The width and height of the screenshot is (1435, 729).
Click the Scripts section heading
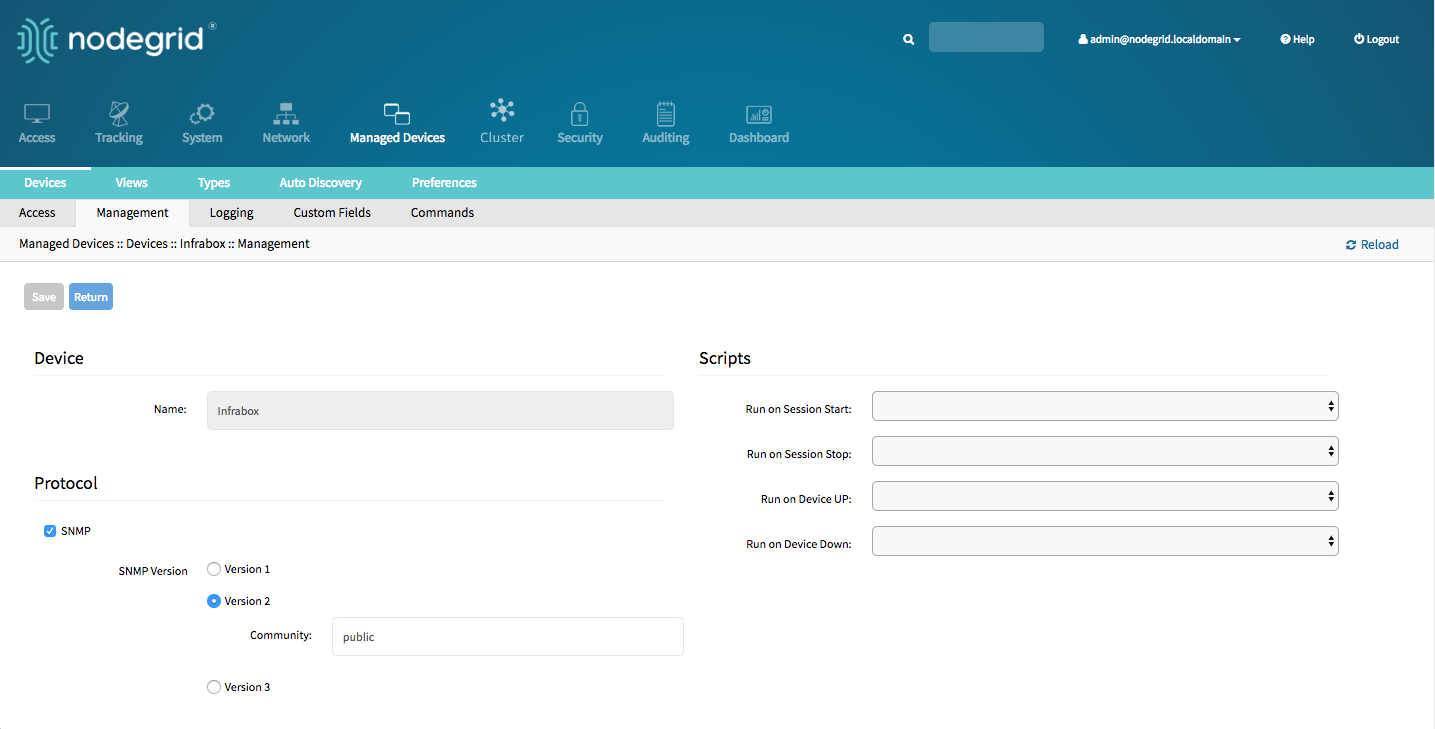725,358
